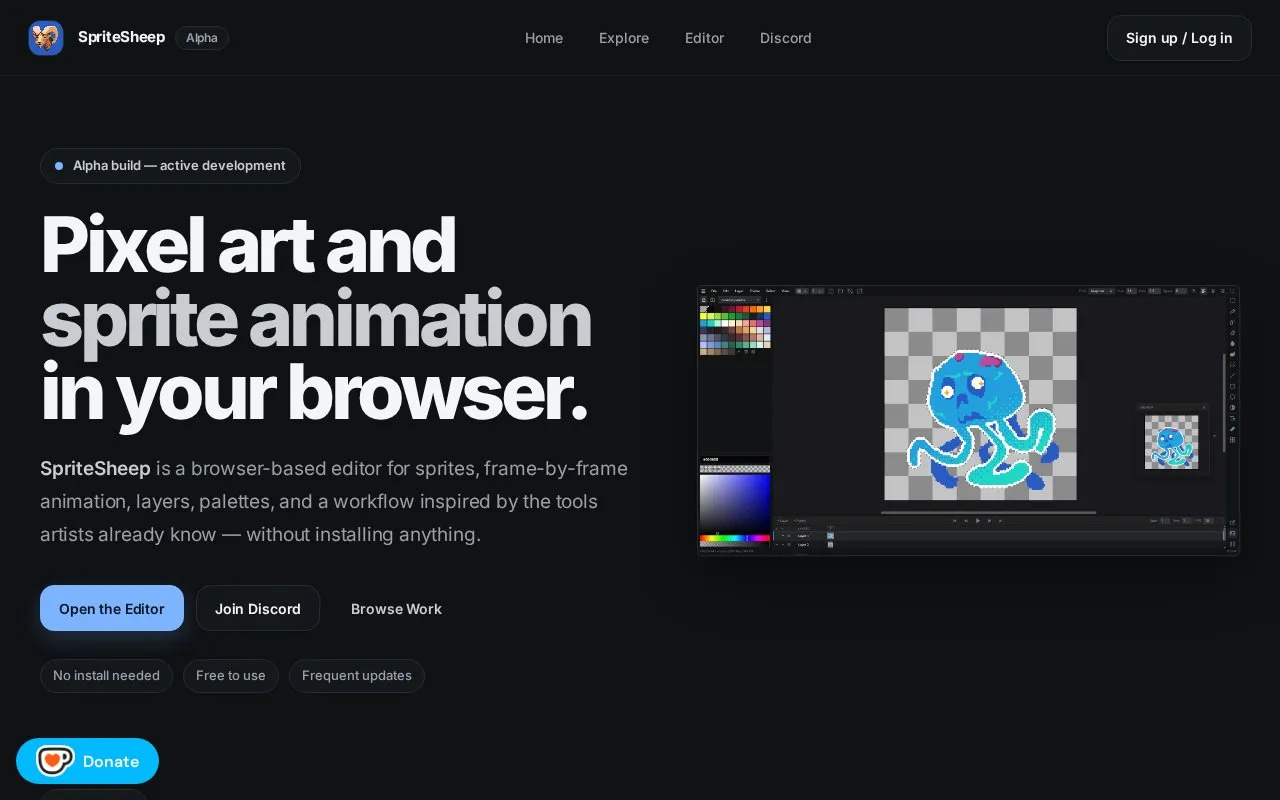
Task: Click the No install needed chip
Action: coord(106,676)
